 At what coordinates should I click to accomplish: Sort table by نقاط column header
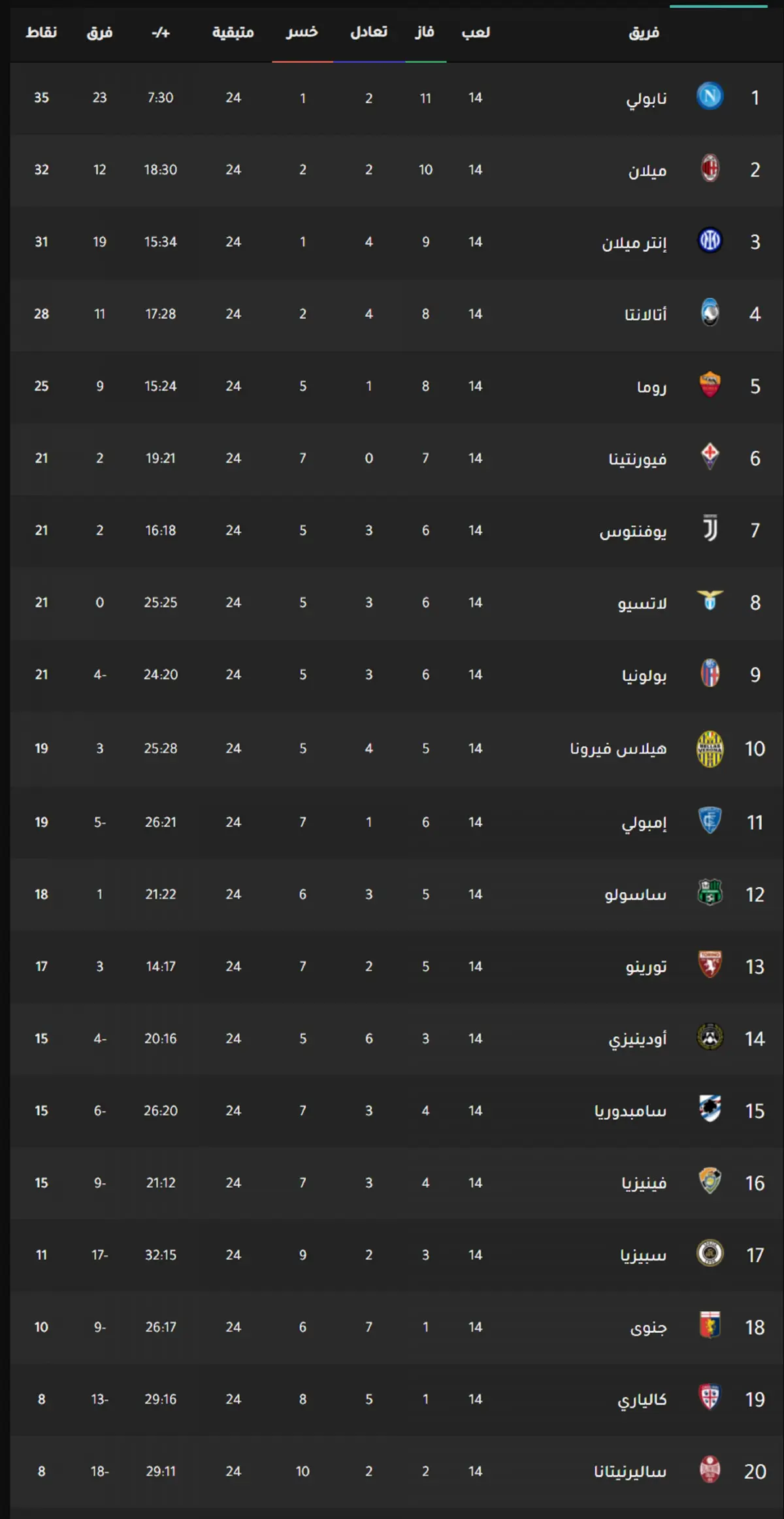point(41,32)
